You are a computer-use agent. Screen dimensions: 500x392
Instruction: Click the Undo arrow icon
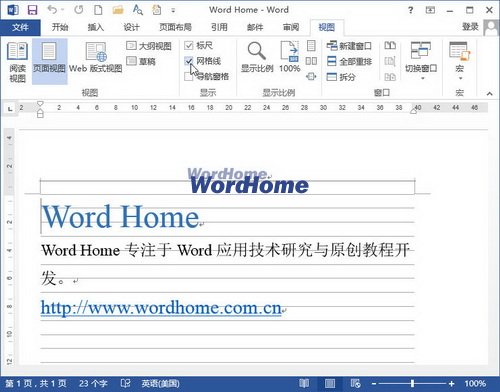52,9
